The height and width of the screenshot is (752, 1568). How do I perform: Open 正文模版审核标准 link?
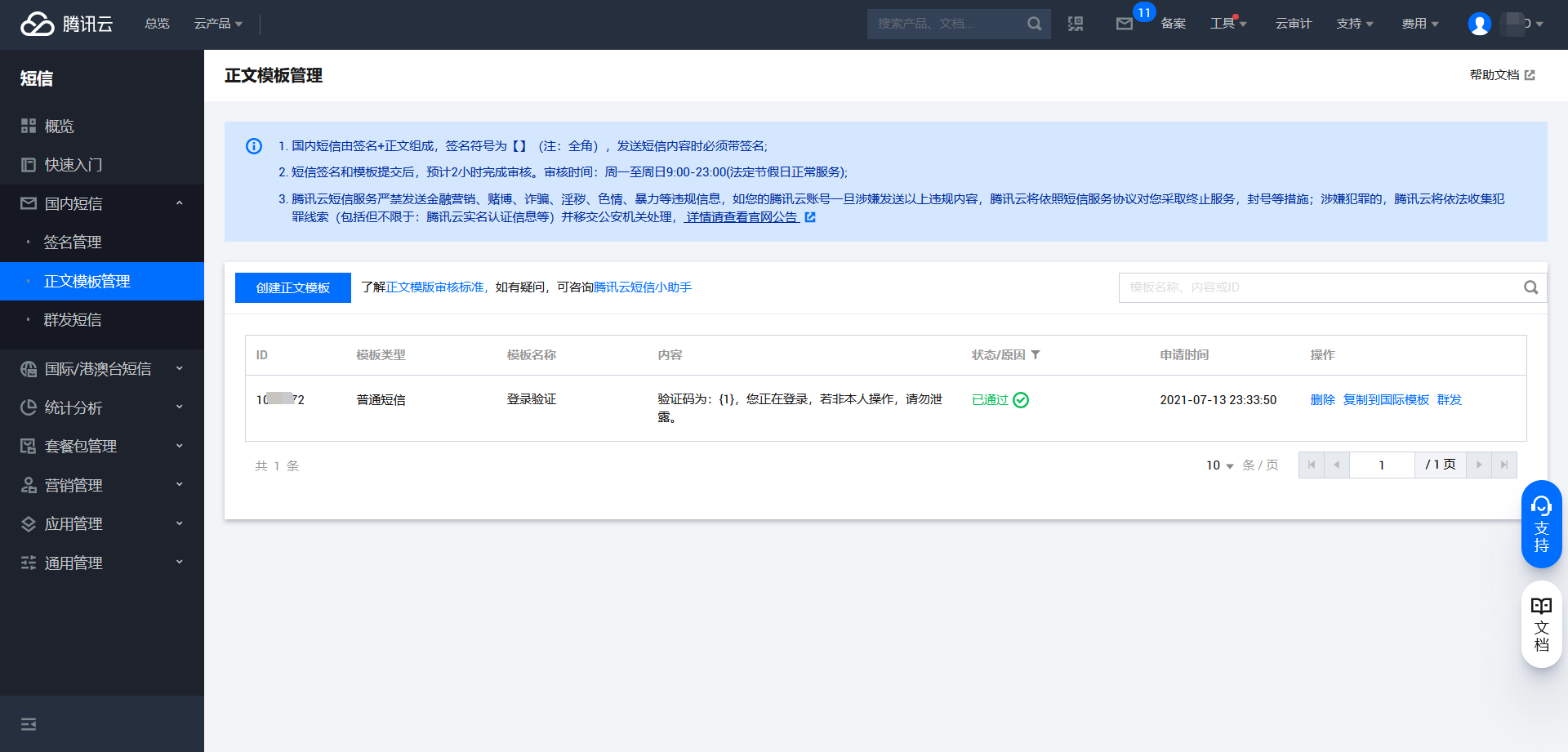click(434, 287)
